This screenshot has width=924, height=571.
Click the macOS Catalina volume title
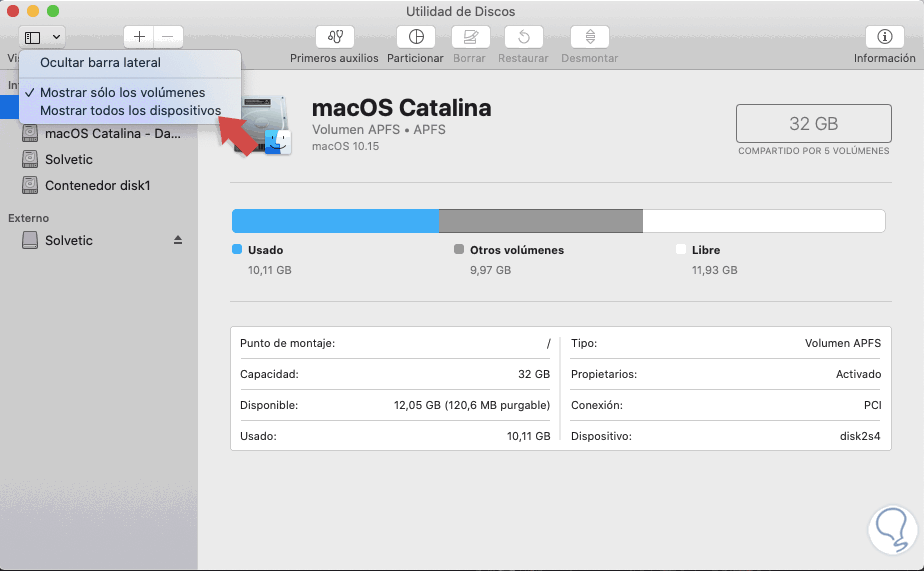(x=401, y=108)
